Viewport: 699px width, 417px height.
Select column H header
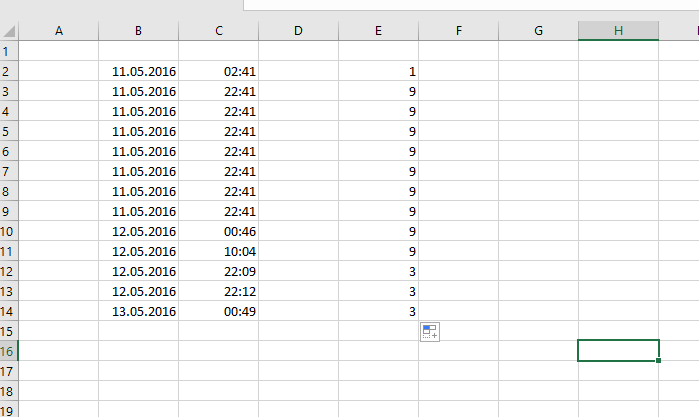click(618, 31)
